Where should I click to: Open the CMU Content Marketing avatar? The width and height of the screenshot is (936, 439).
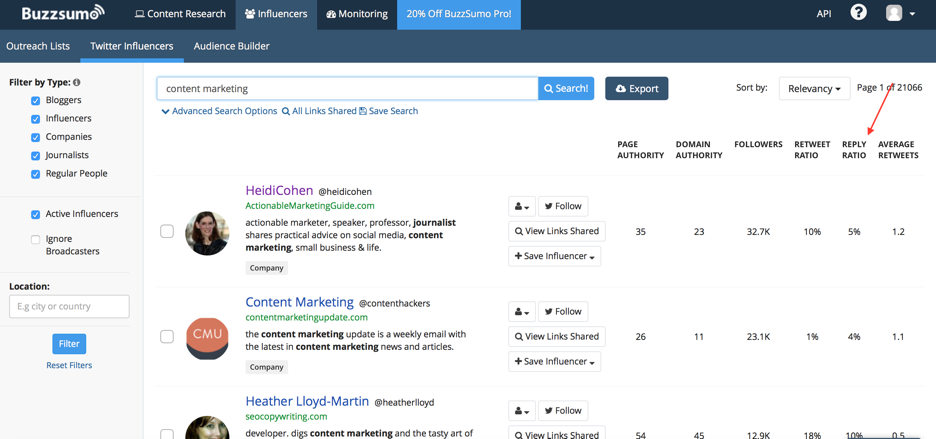[x=207, y=338]
